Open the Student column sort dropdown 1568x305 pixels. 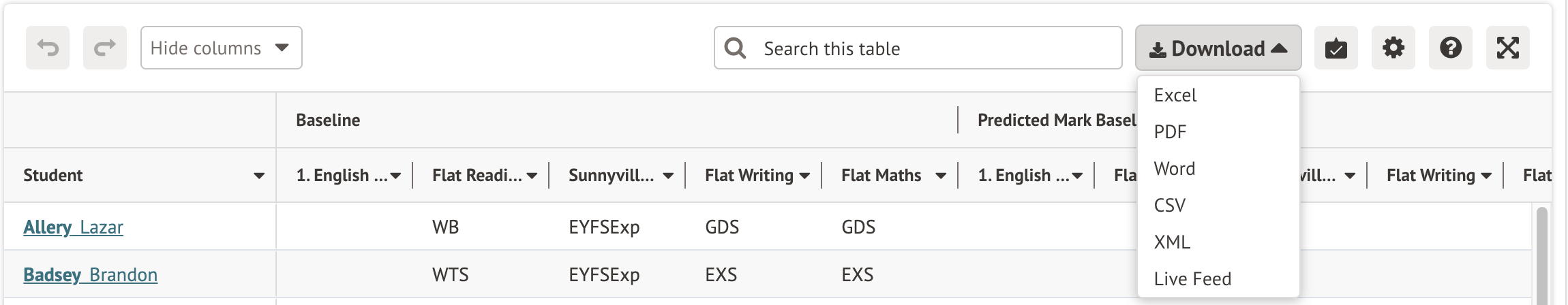[x=259, y=176]
